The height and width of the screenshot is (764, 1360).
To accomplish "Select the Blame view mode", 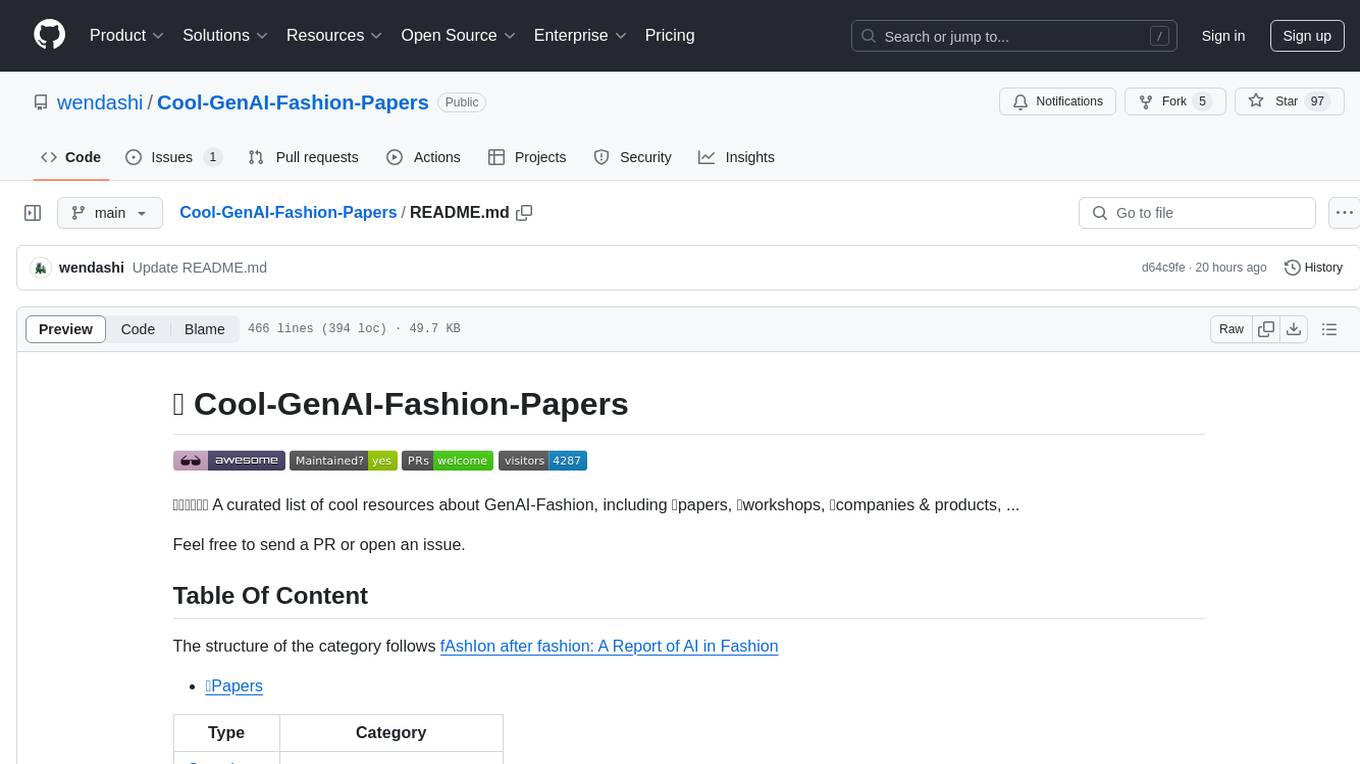I will [x=205, y=329].
